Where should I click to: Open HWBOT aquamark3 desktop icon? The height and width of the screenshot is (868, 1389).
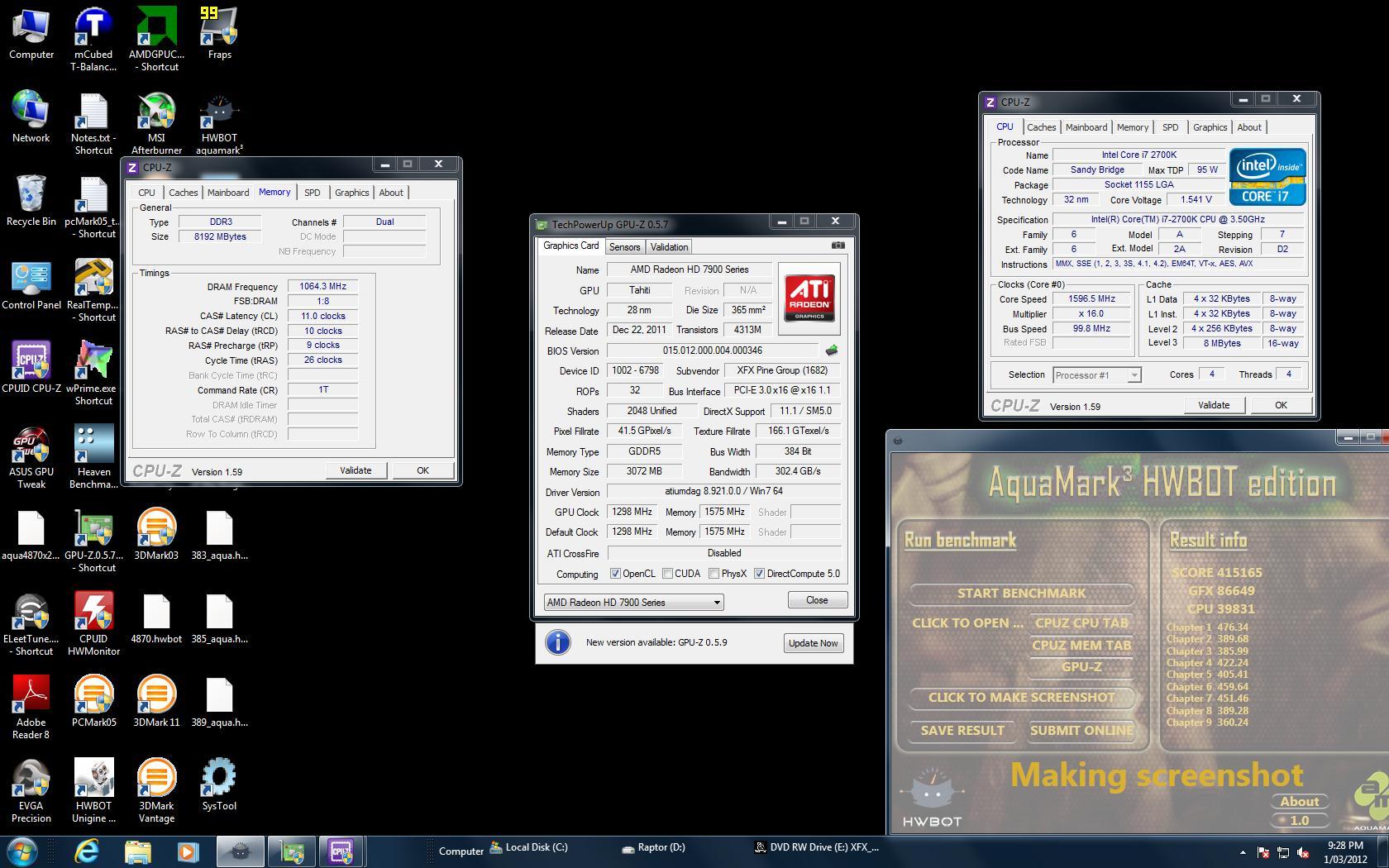click(x=219, y=122)
